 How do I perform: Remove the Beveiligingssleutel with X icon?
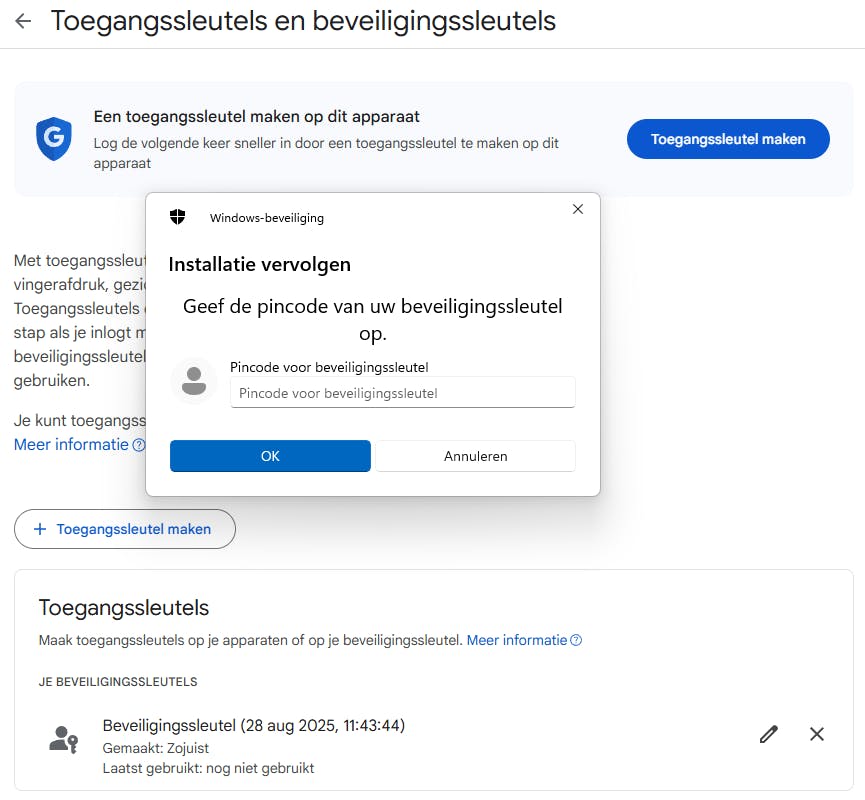coord(817,734)
